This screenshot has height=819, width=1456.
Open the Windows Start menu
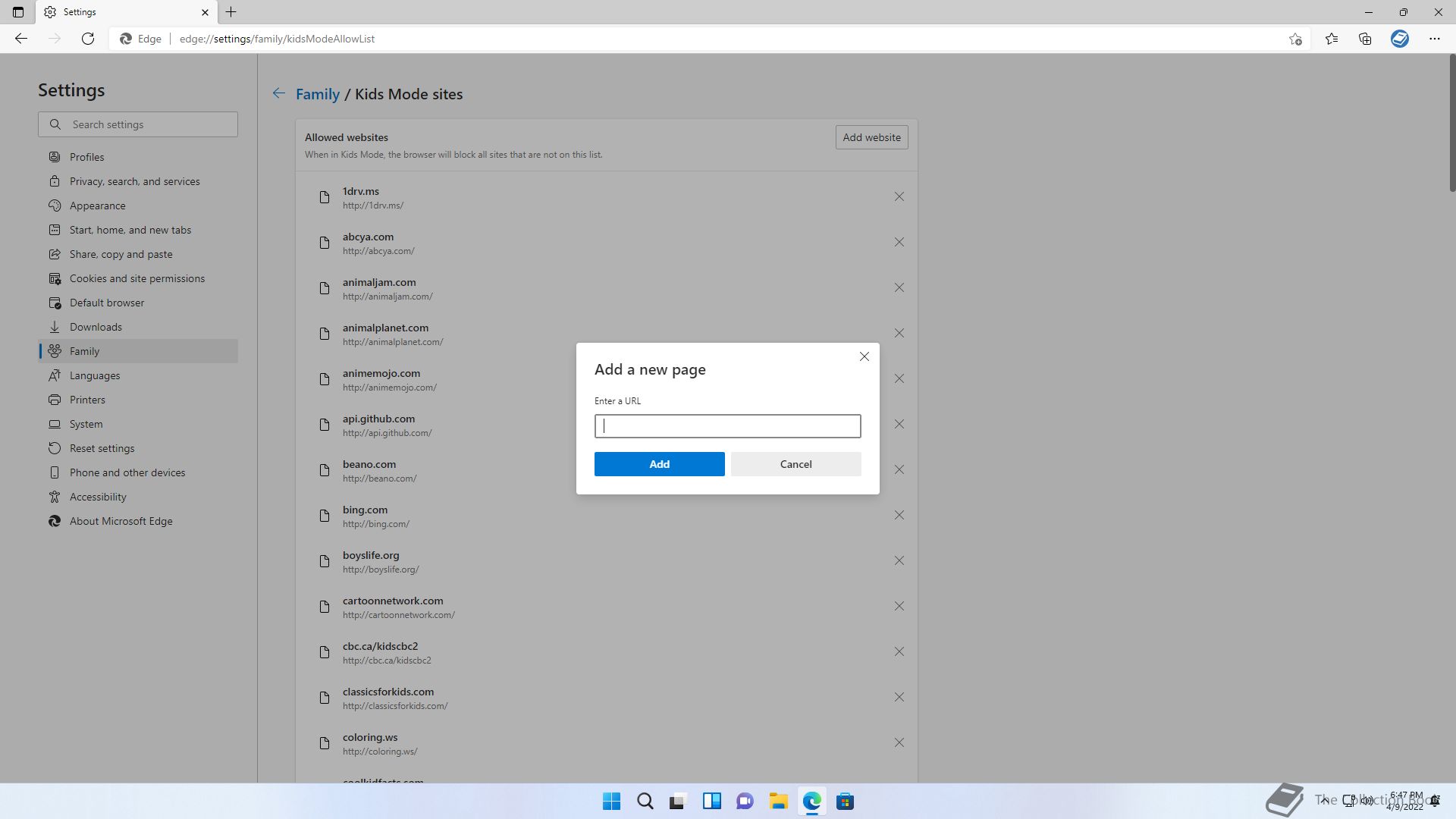[x=611, y=802]
